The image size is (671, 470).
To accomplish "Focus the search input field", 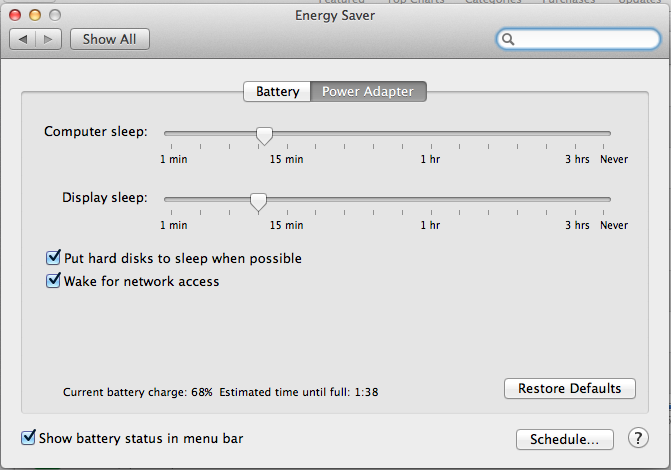I will (x=578, y=39).
